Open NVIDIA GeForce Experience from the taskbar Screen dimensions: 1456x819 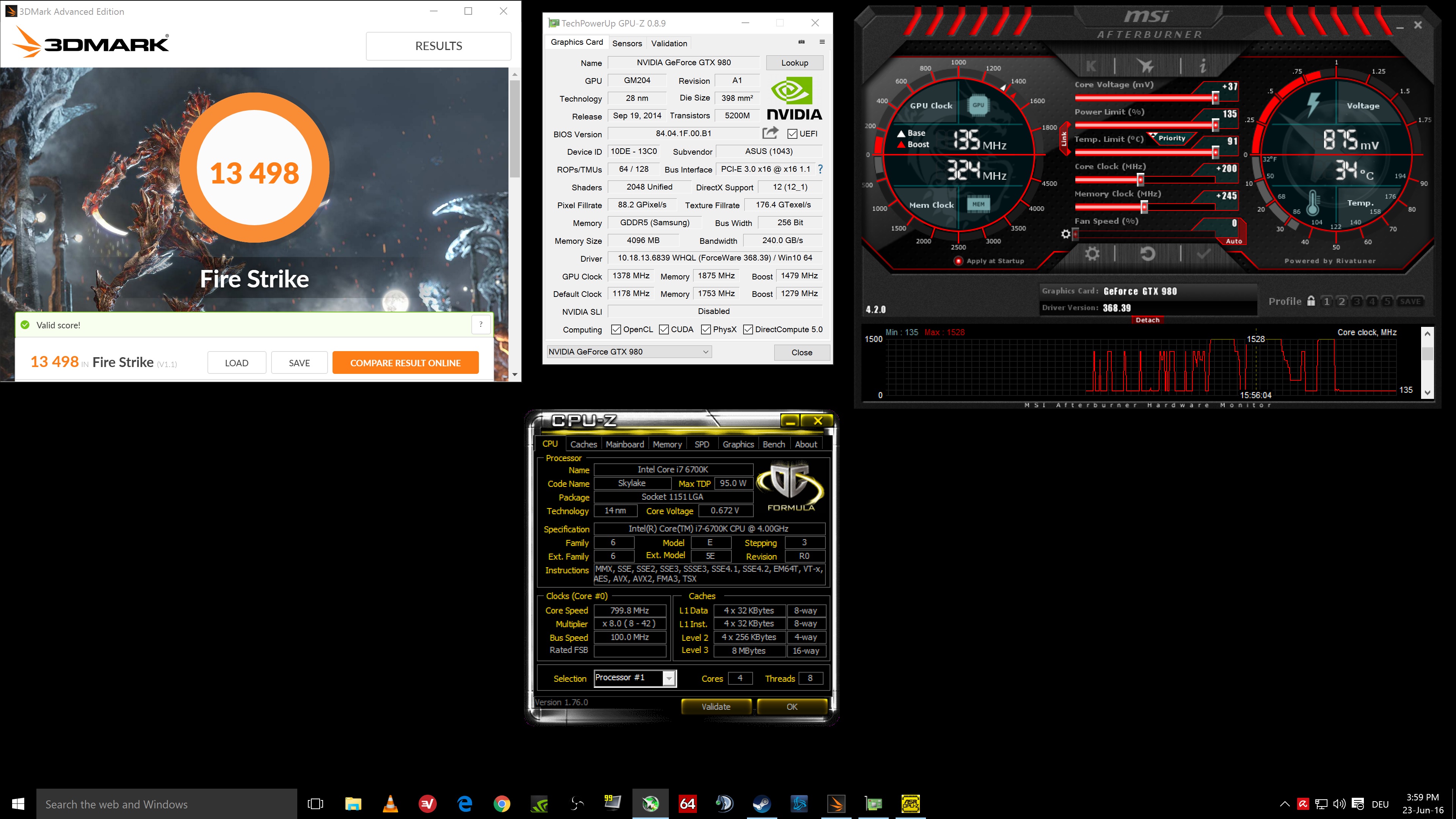coord(540,804)
